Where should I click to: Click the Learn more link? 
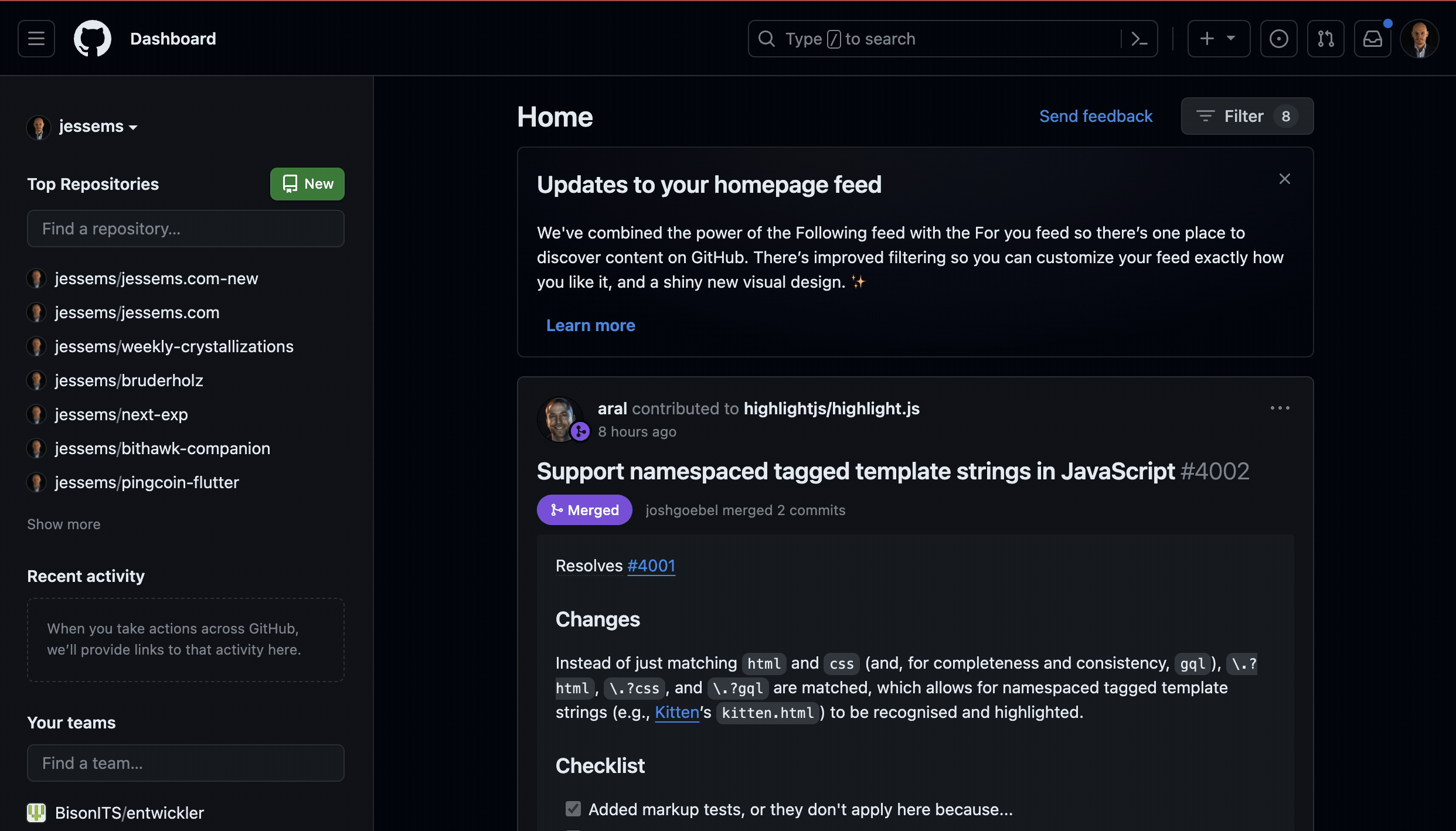coord(590,325)
